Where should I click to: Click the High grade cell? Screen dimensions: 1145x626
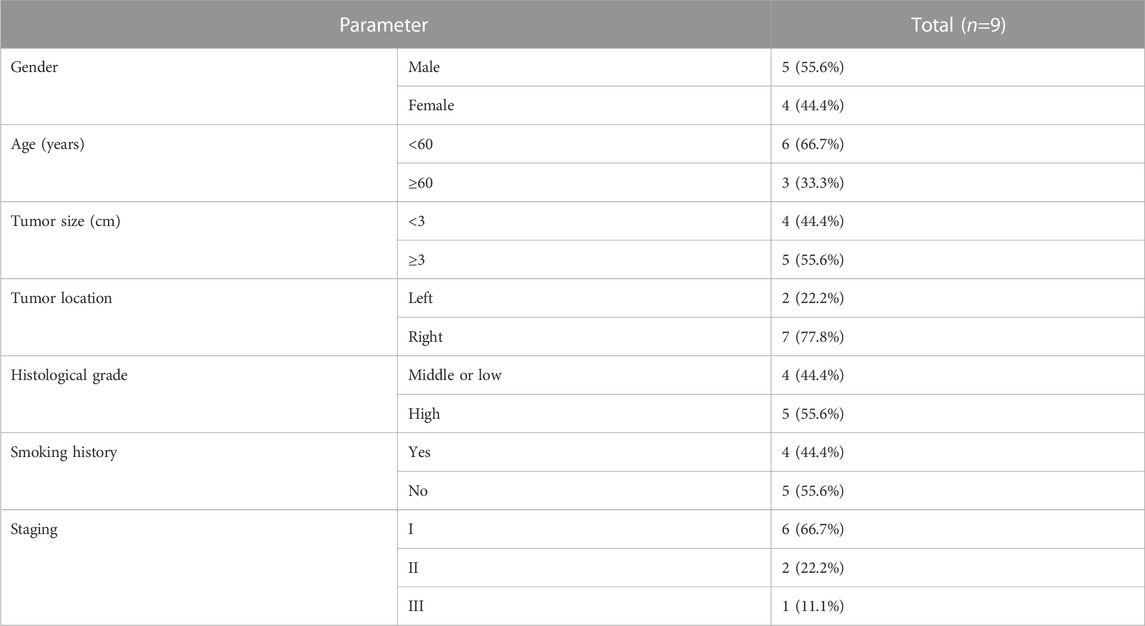(583, 414)
